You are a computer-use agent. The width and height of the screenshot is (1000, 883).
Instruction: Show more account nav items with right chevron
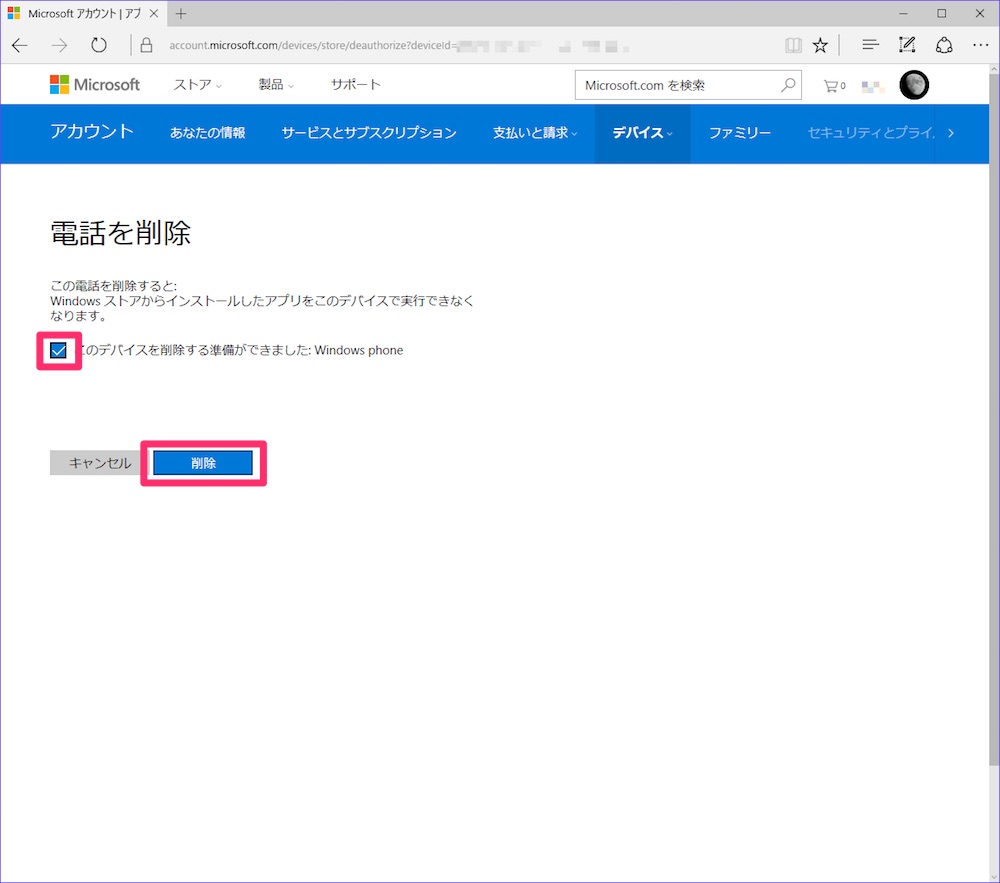tap(951, 133)
